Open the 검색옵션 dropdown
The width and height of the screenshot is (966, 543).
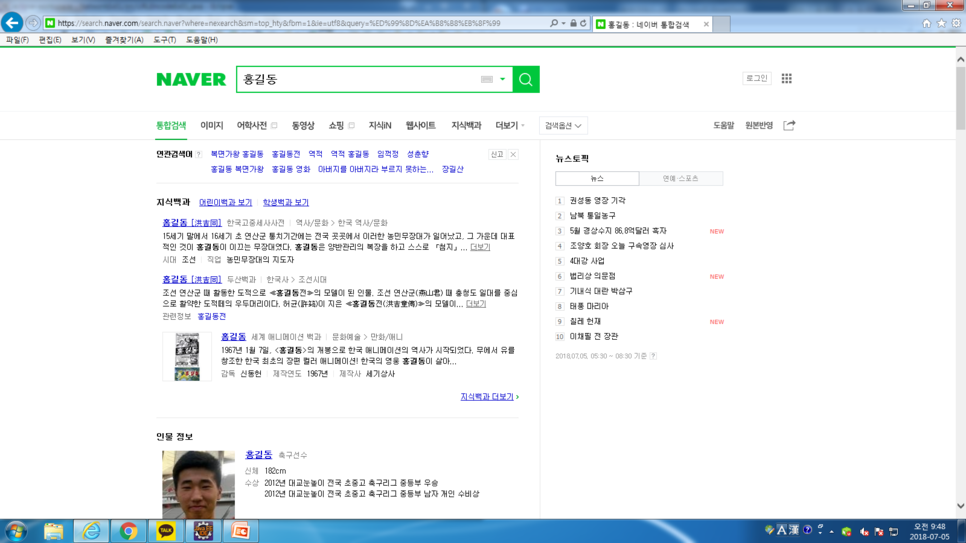563,126
